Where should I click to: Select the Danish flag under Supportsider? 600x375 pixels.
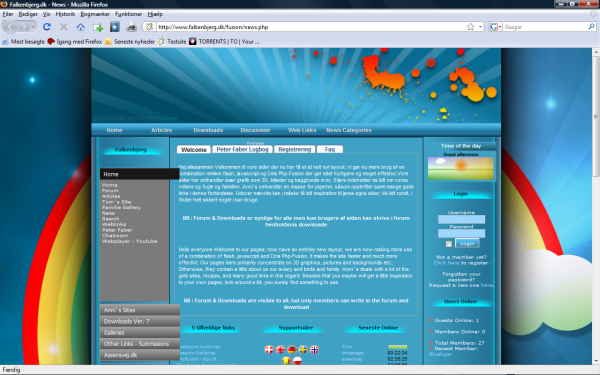point(269,349)
